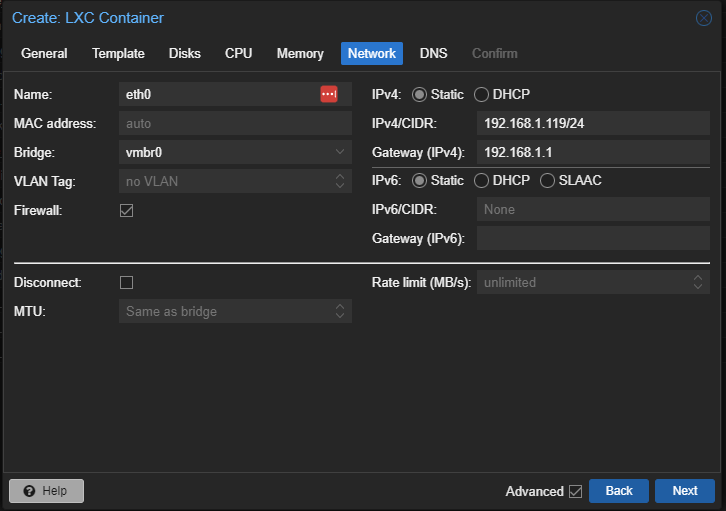Toggle the Advanced checkbox
This screenshot has width=726, height=511.
click(576, 491)
